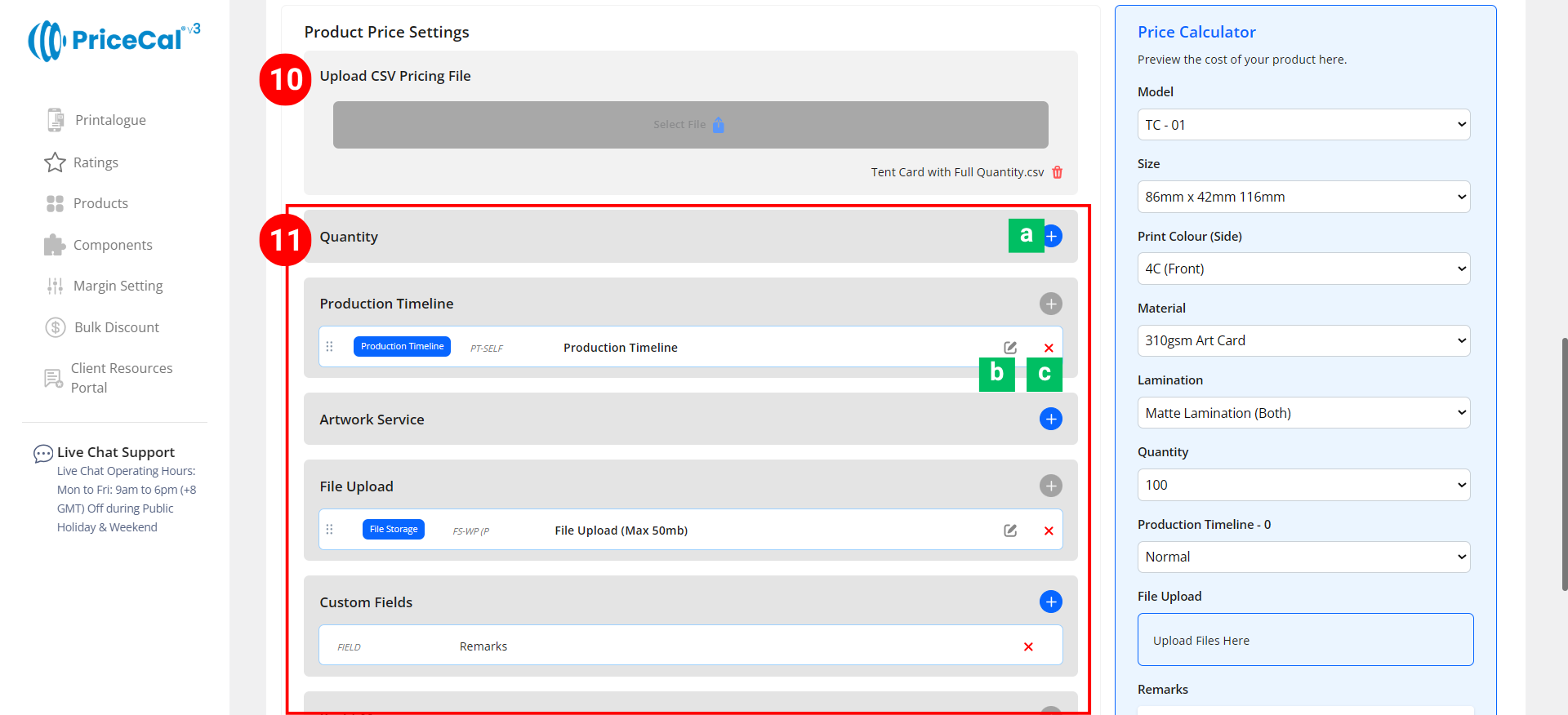This screenshot has width=1568, height=715.
Task: Grab the Production Timeline row drag handle
Action: (x=330, y=347)
